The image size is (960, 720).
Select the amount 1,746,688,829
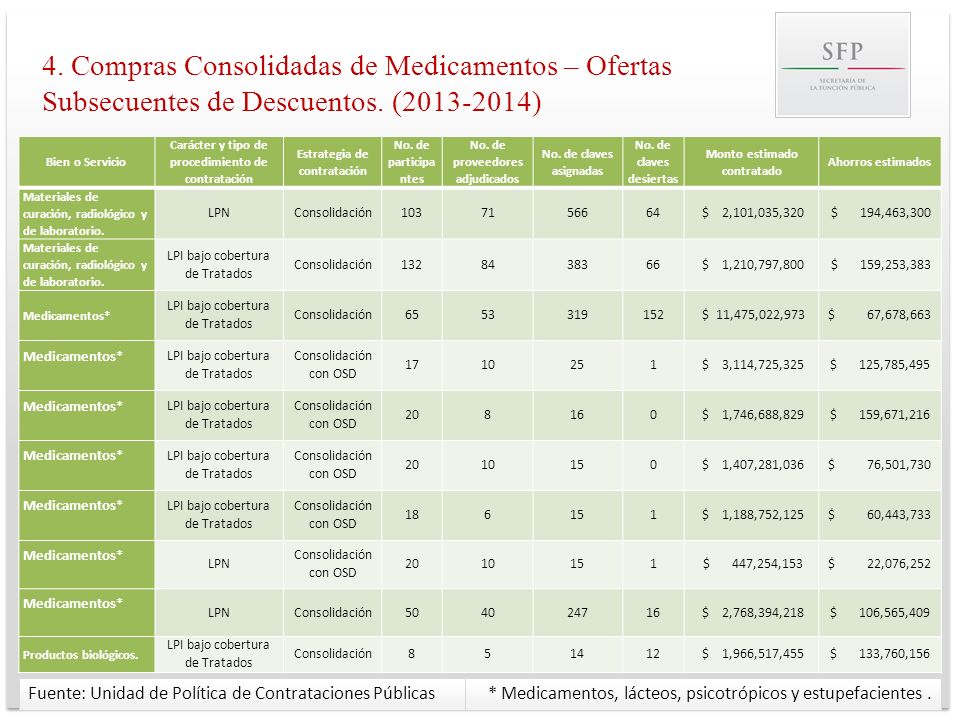click(x=762, y=414)
